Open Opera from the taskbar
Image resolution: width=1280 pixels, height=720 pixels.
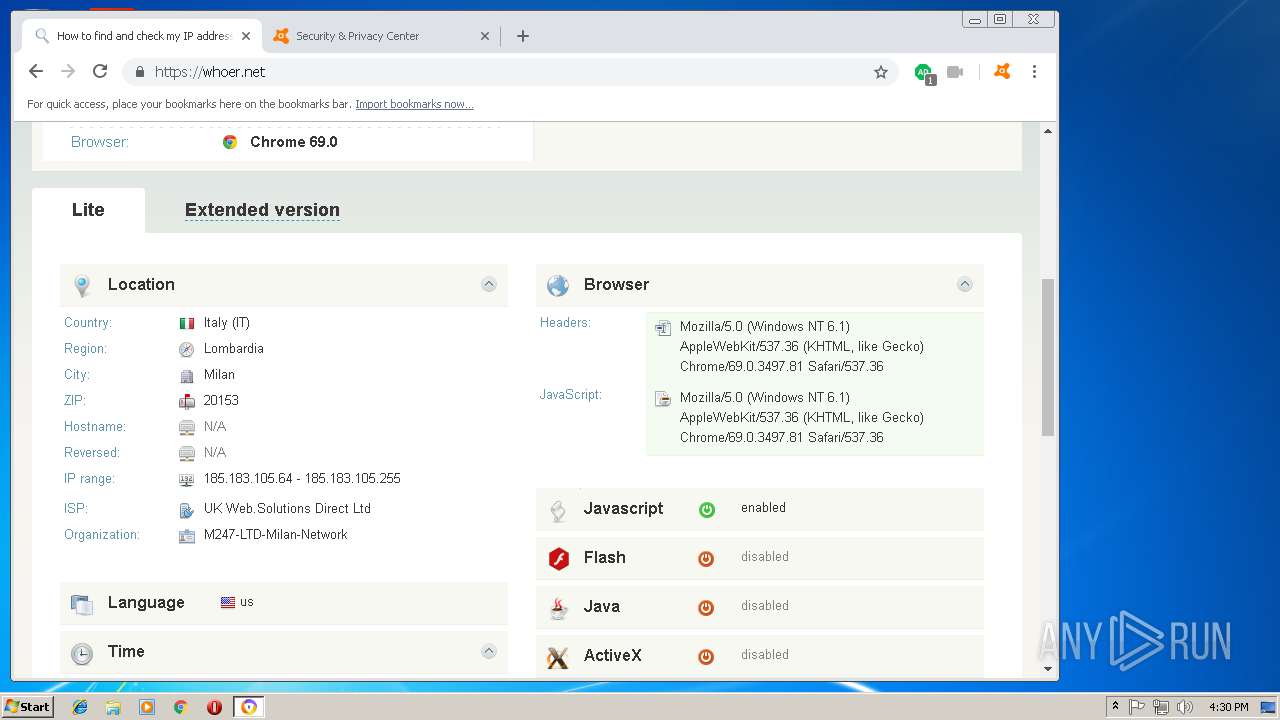[214, 707]
